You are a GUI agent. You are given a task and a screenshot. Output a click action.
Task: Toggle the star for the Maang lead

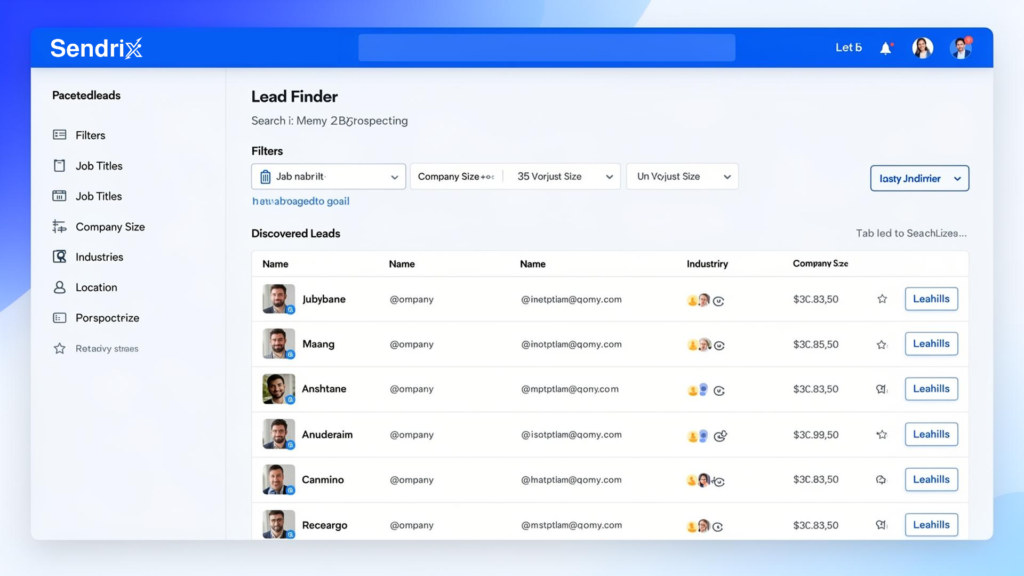pyautogui.click(x=882, y=344)
